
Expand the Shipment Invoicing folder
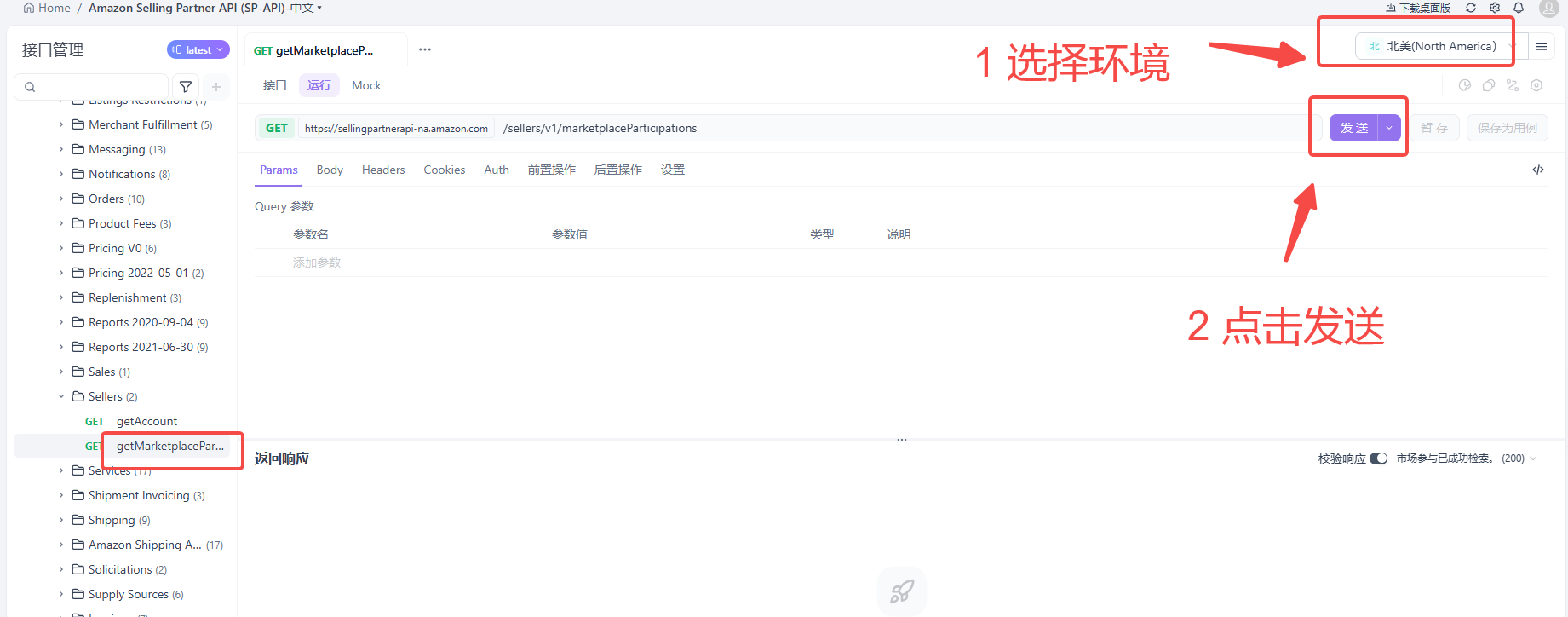61,495
